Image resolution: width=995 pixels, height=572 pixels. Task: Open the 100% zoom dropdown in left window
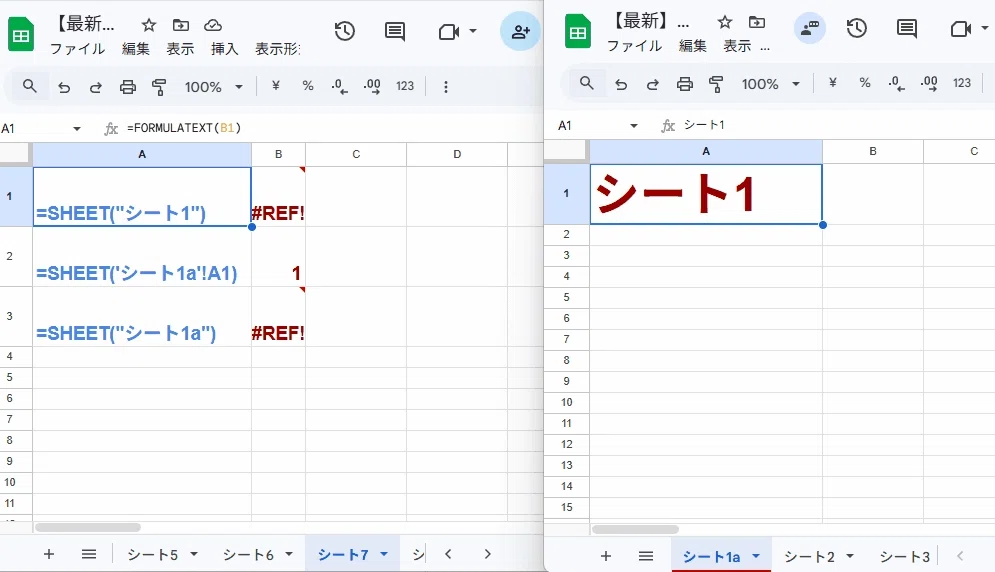point(213,86)
